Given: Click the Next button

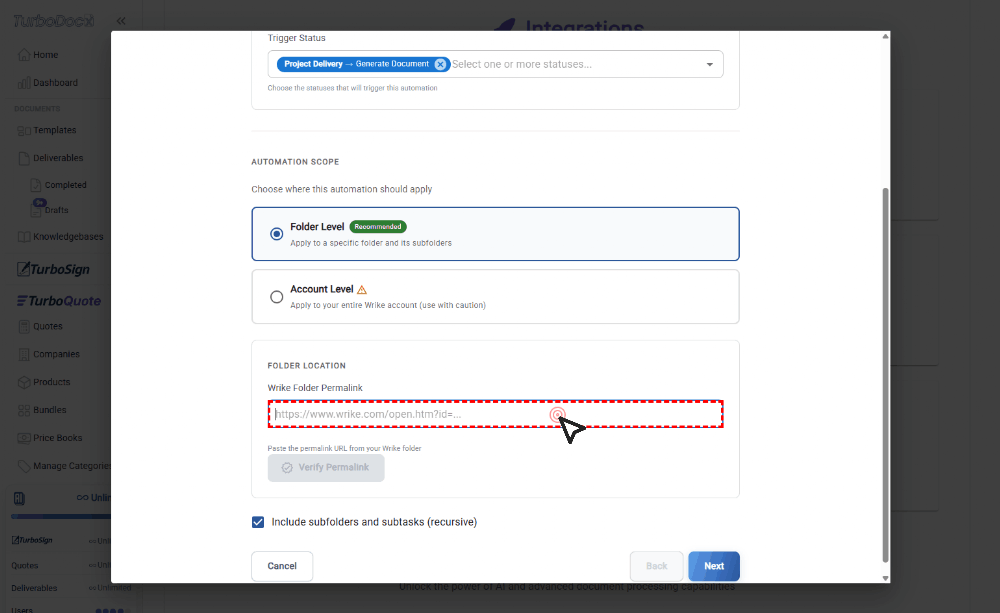Looking at the screenshot, I should tap(713, 566).
